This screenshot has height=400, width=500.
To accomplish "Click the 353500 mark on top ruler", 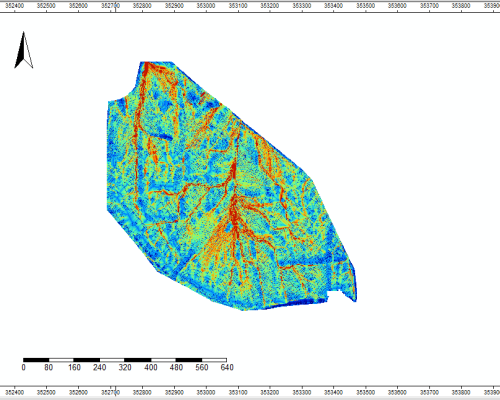I will (365, 6).
